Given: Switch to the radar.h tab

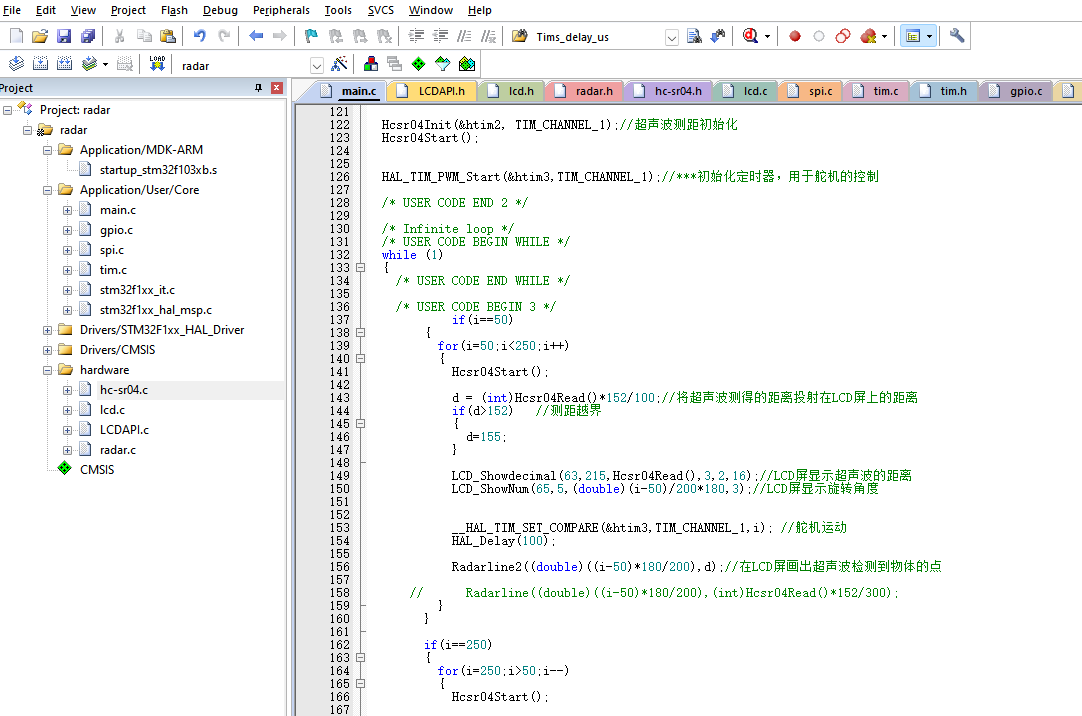Looking at the screenshot, I should coord(585,91).
